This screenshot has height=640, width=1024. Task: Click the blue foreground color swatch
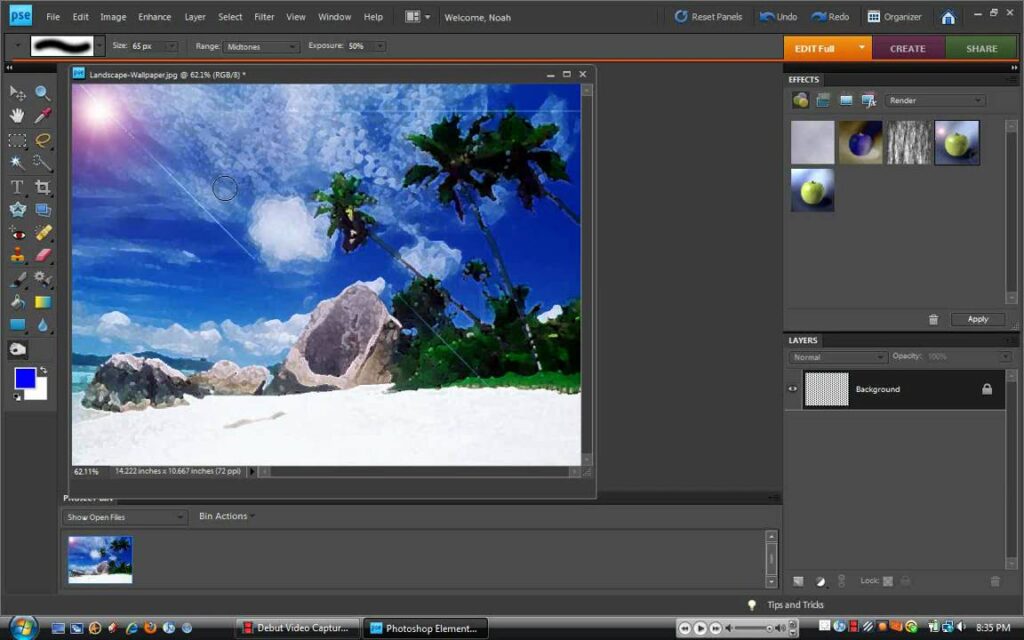pyautogui.click(x=25, y=378)
